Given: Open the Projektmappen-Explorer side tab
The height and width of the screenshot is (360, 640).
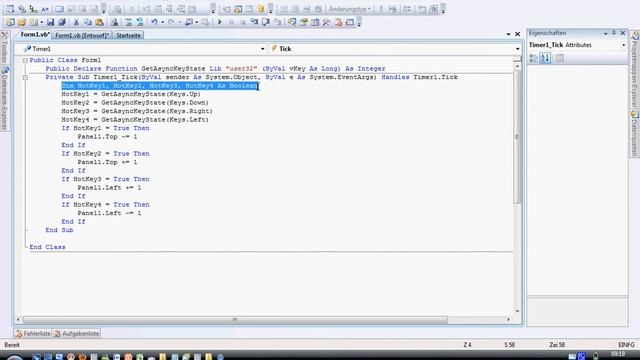Looking at the screenshot, I should click(634, 69).
